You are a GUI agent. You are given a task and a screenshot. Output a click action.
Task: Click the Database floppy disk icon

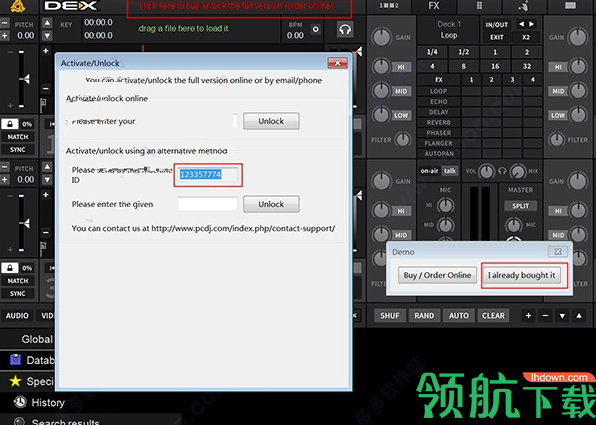click(15, 360)
